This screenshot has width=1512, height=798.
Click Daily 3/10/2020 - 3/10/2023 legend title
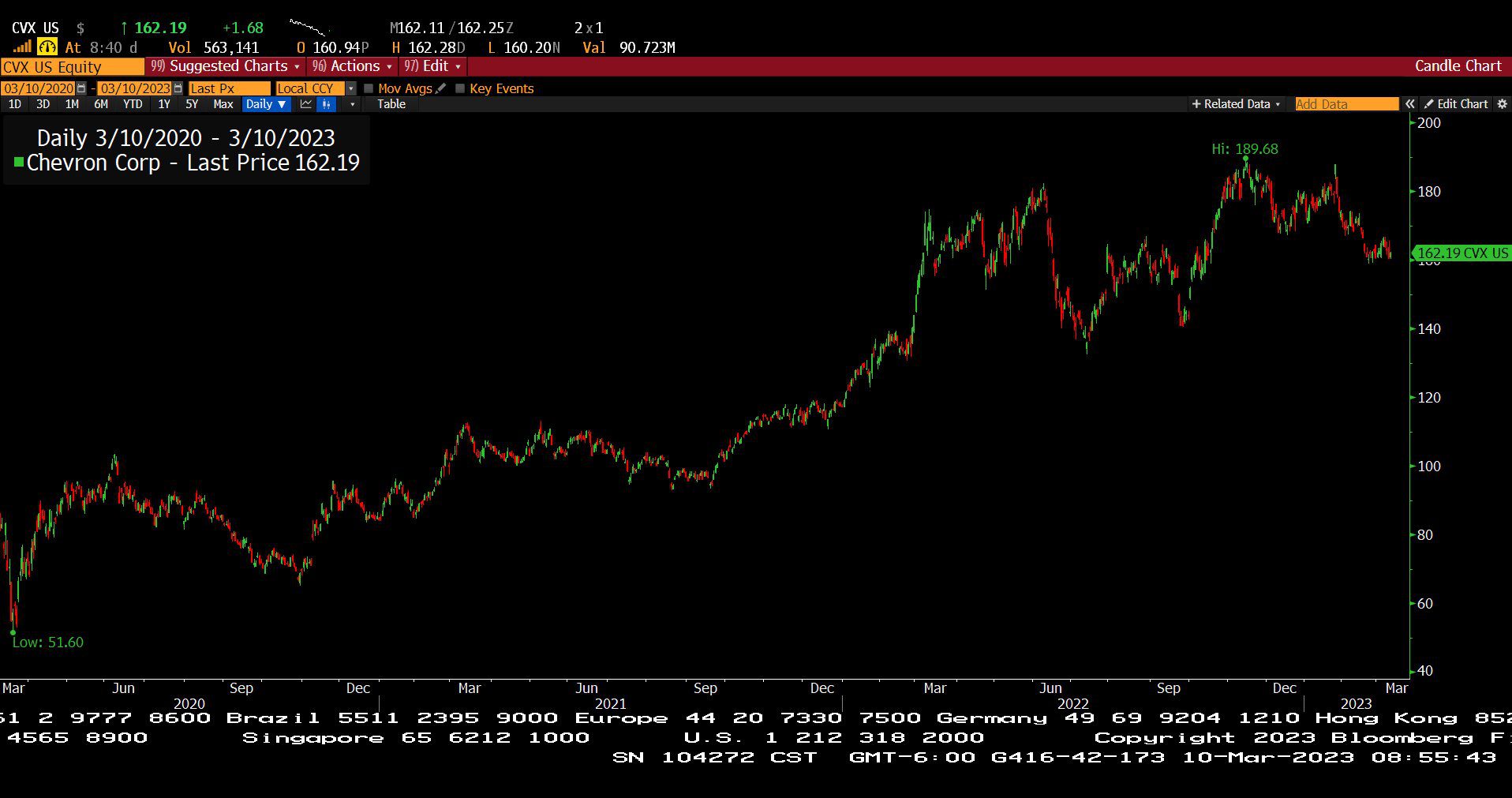[x=186, y=138]
